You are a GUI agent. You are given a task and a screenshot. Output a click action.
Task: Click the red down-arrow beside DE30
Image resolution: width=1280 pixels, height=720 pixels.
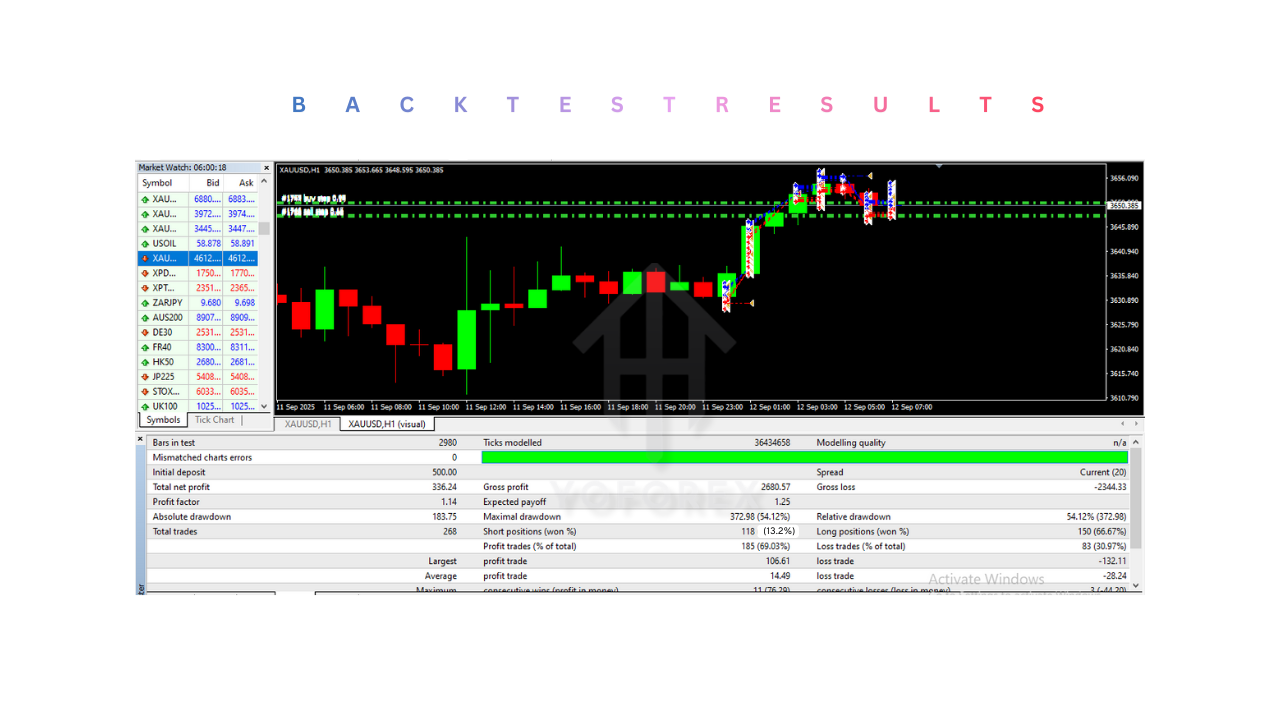pos(146,332)
